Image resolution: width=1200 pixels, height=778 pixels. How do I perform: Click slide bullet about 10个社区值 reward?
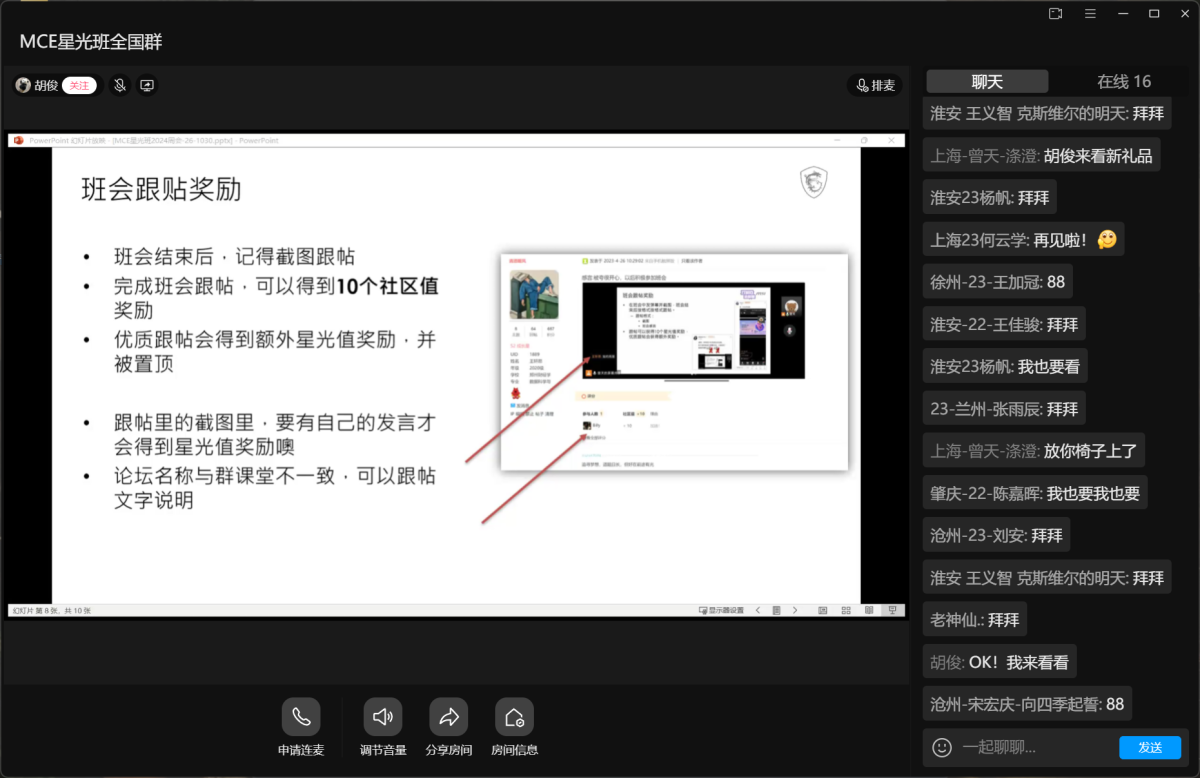pos(276,298)
